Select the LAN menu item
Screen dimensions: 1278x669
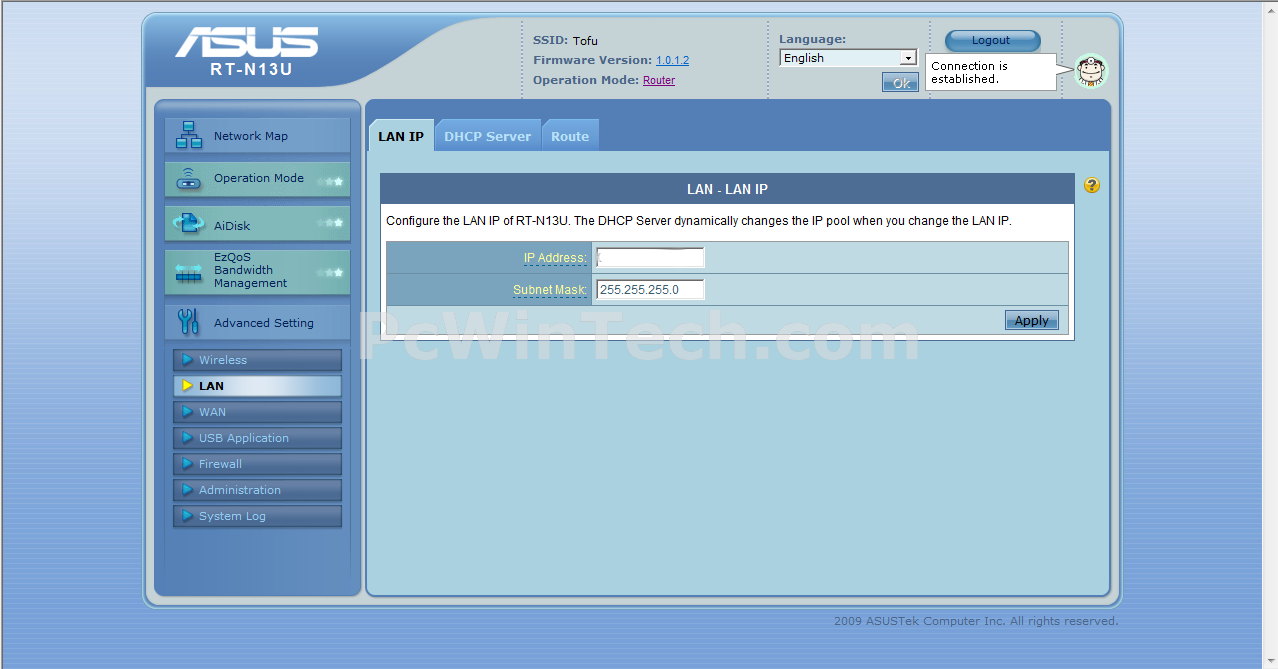click(x=258, y=386)
